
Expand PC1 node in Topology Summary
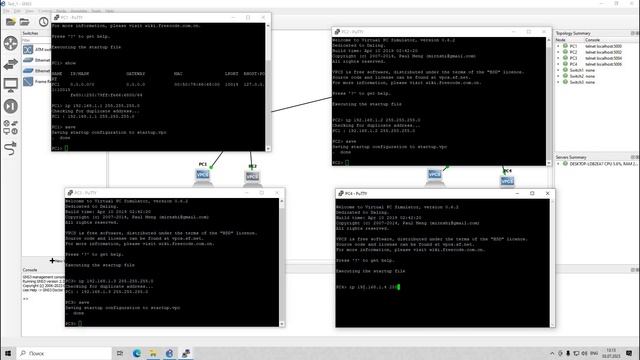pyautogui.click(x=558, y=47)
